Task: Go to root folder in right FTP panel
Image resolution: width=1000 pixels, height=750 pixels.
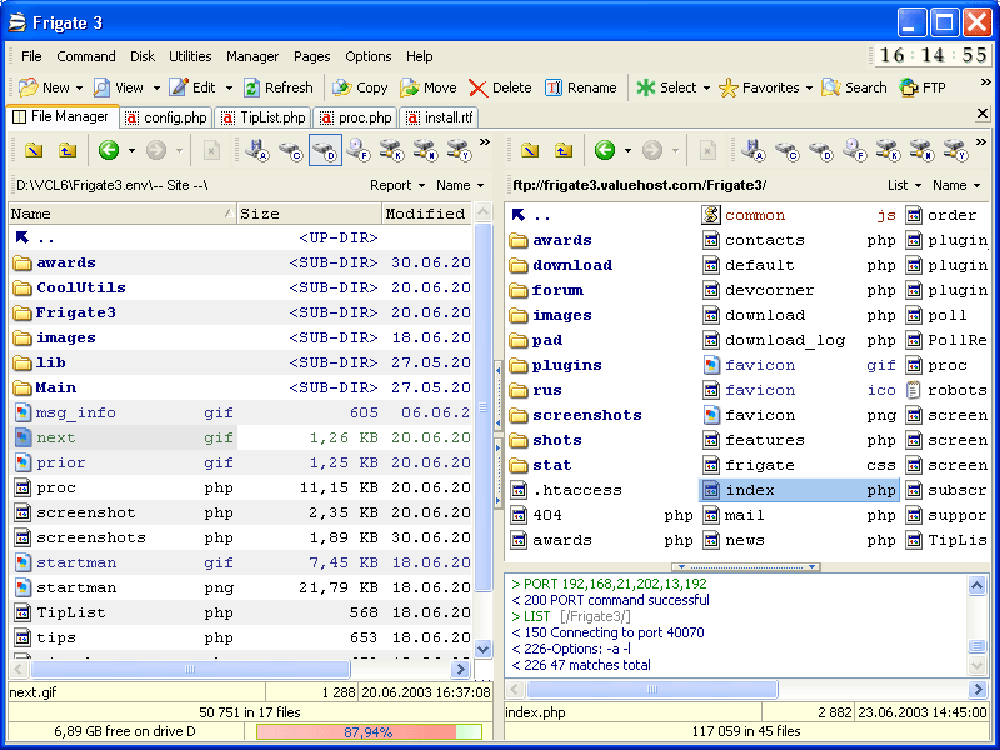Action: point(529,151)
